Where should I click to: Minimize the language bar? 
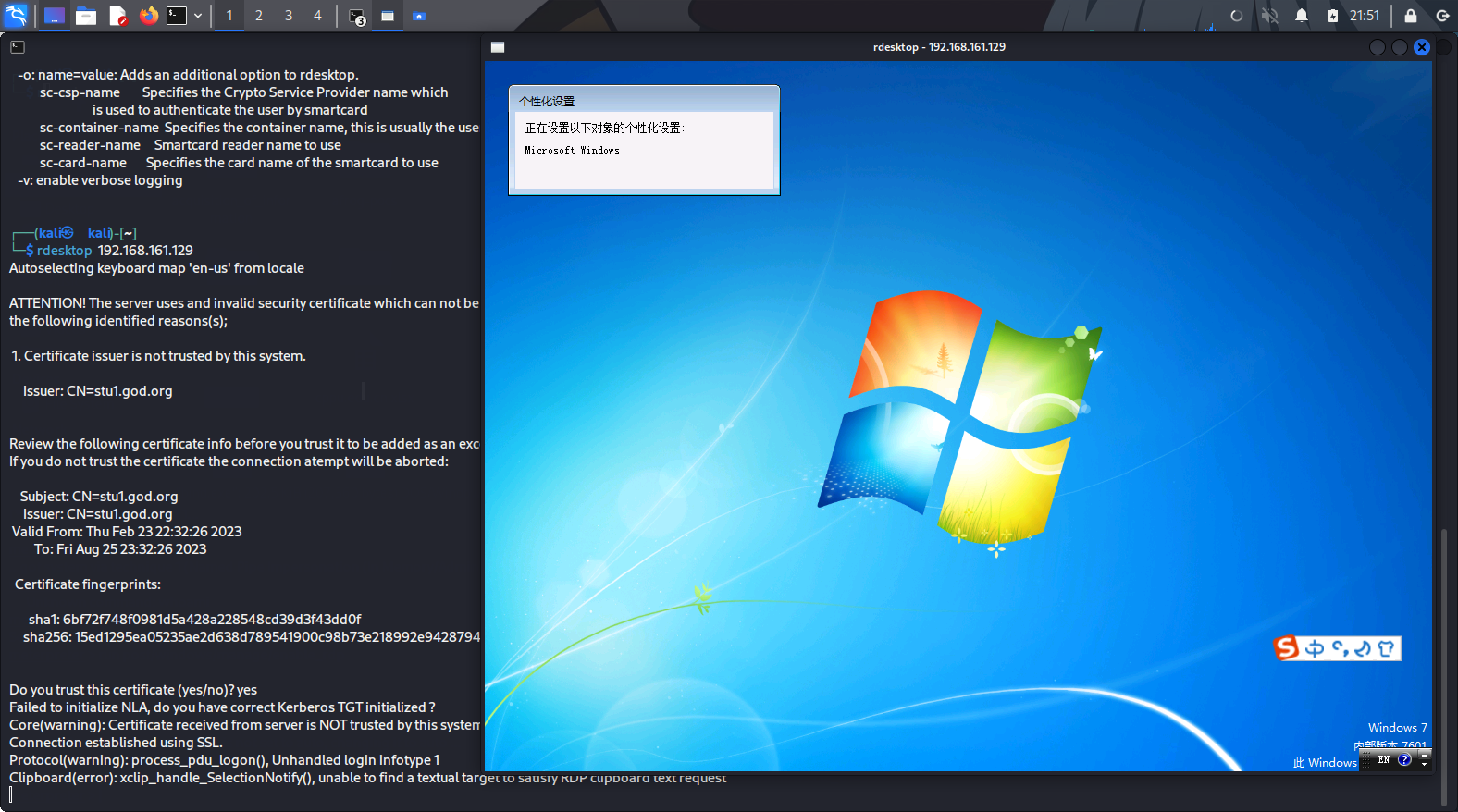click(1425, 755)
